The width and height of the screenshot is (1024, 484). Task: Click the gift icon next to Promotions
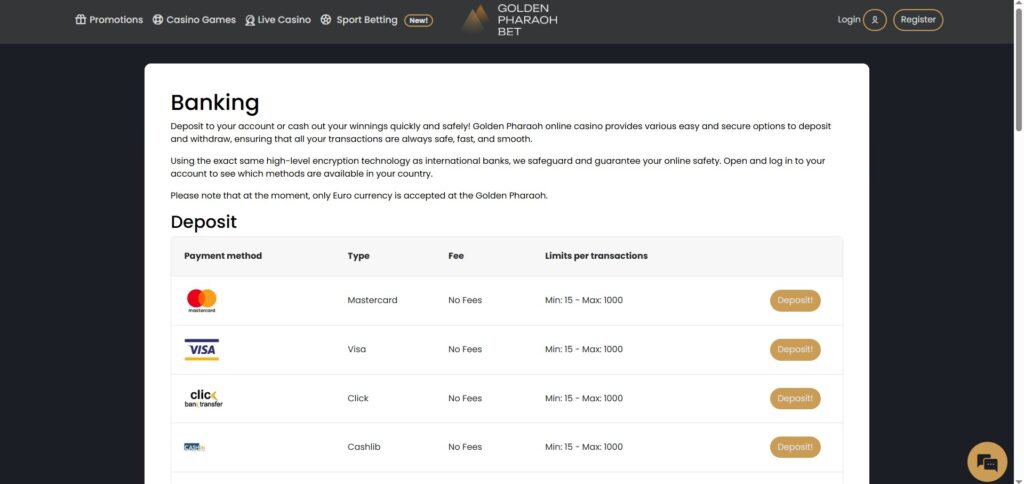(81, 20)
